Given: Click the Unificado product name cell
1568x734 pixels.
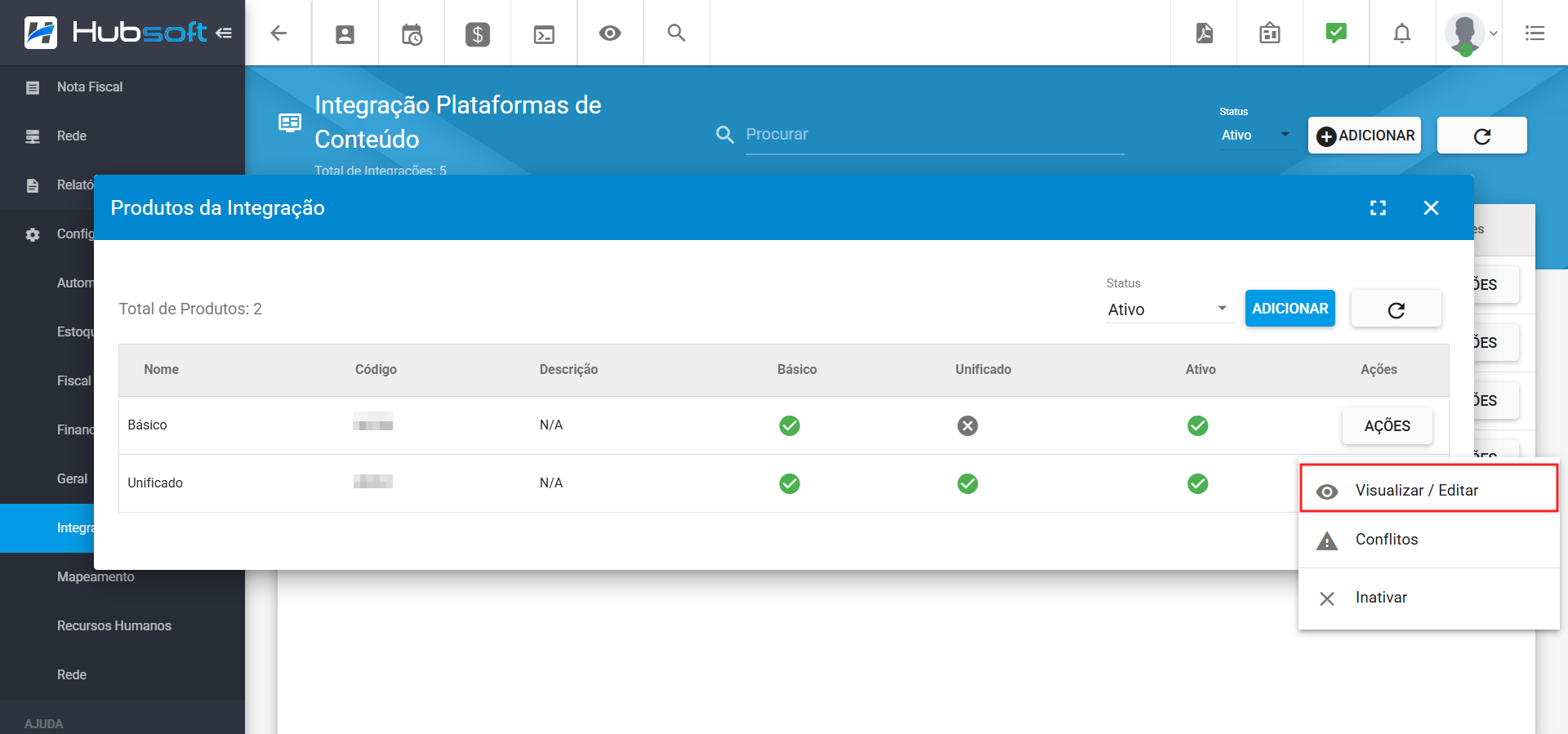Looking at the screenshot, I should click(155, 483).
